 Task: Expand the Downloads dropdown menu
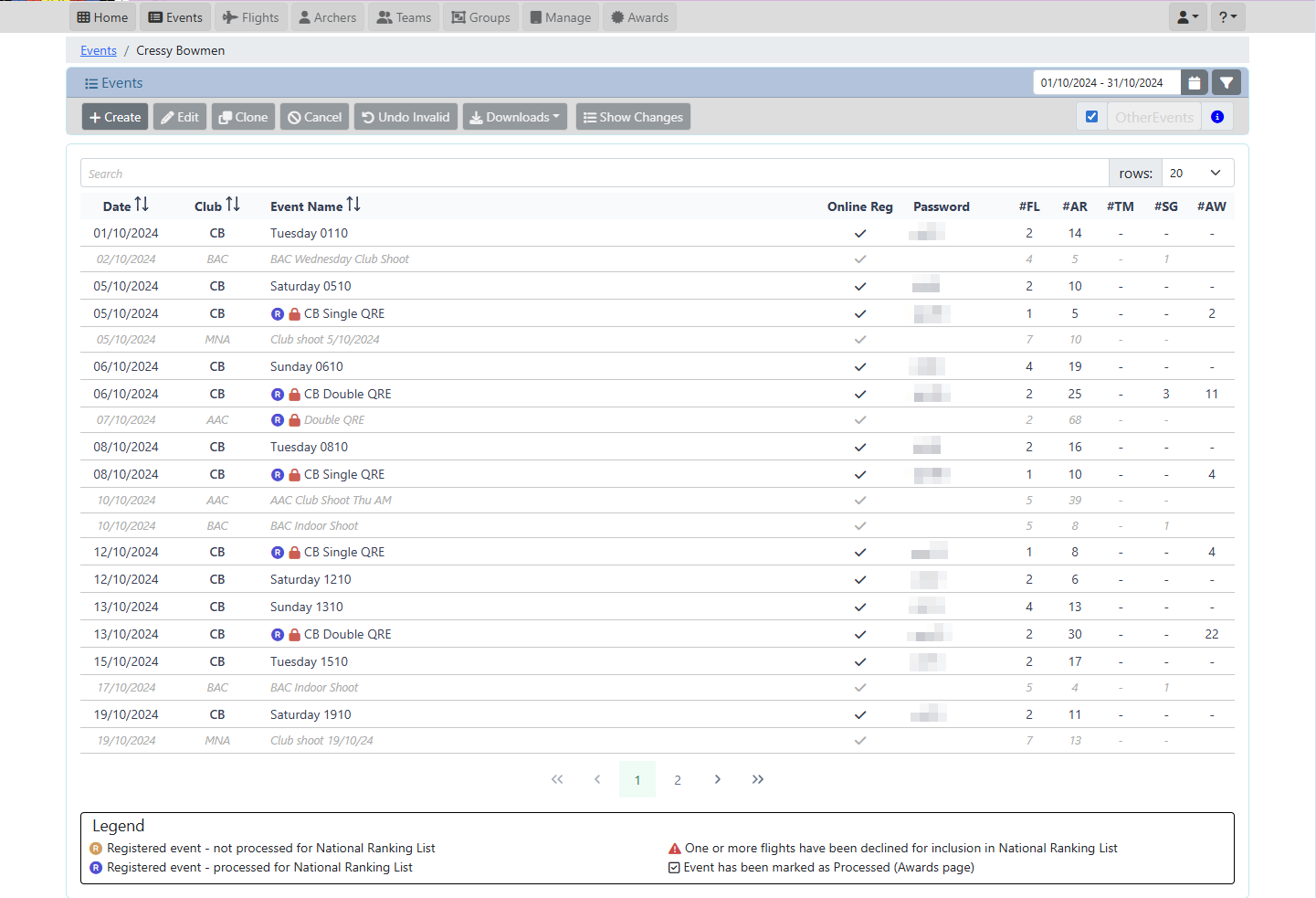click(x=515, y=117)
